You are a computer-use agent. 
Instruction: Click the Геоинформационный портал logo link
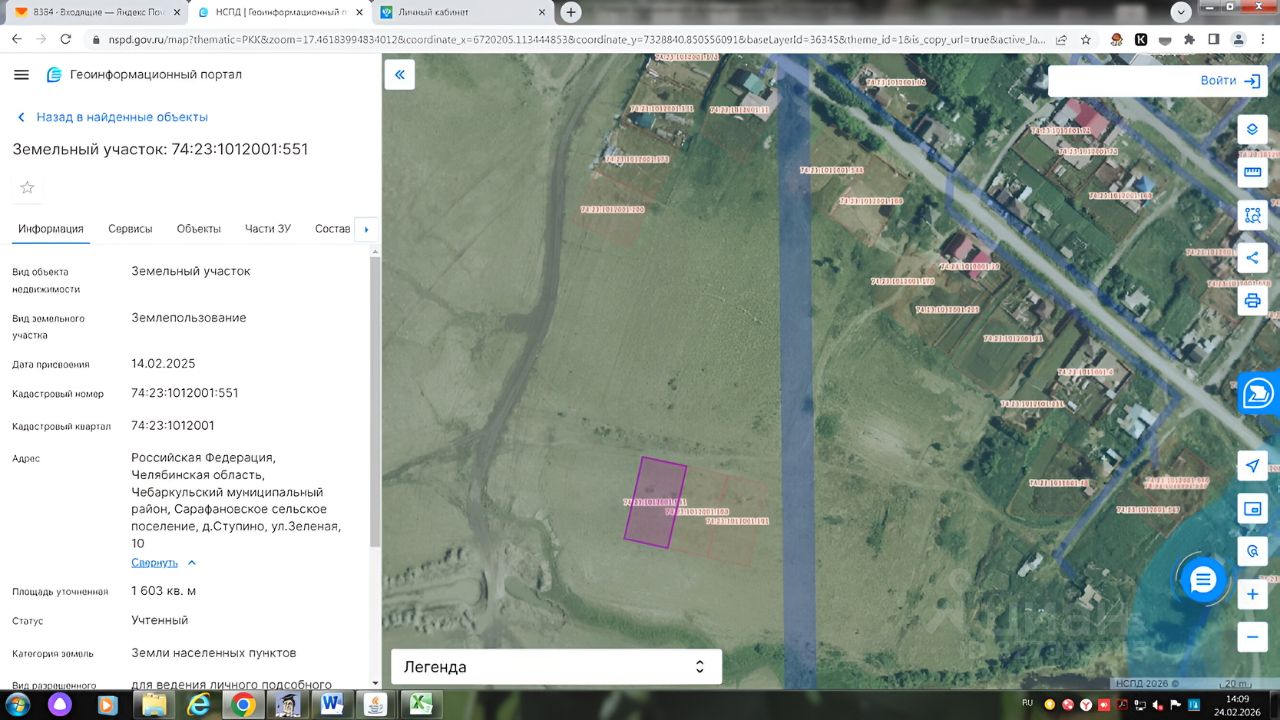(x=144, y=75)
